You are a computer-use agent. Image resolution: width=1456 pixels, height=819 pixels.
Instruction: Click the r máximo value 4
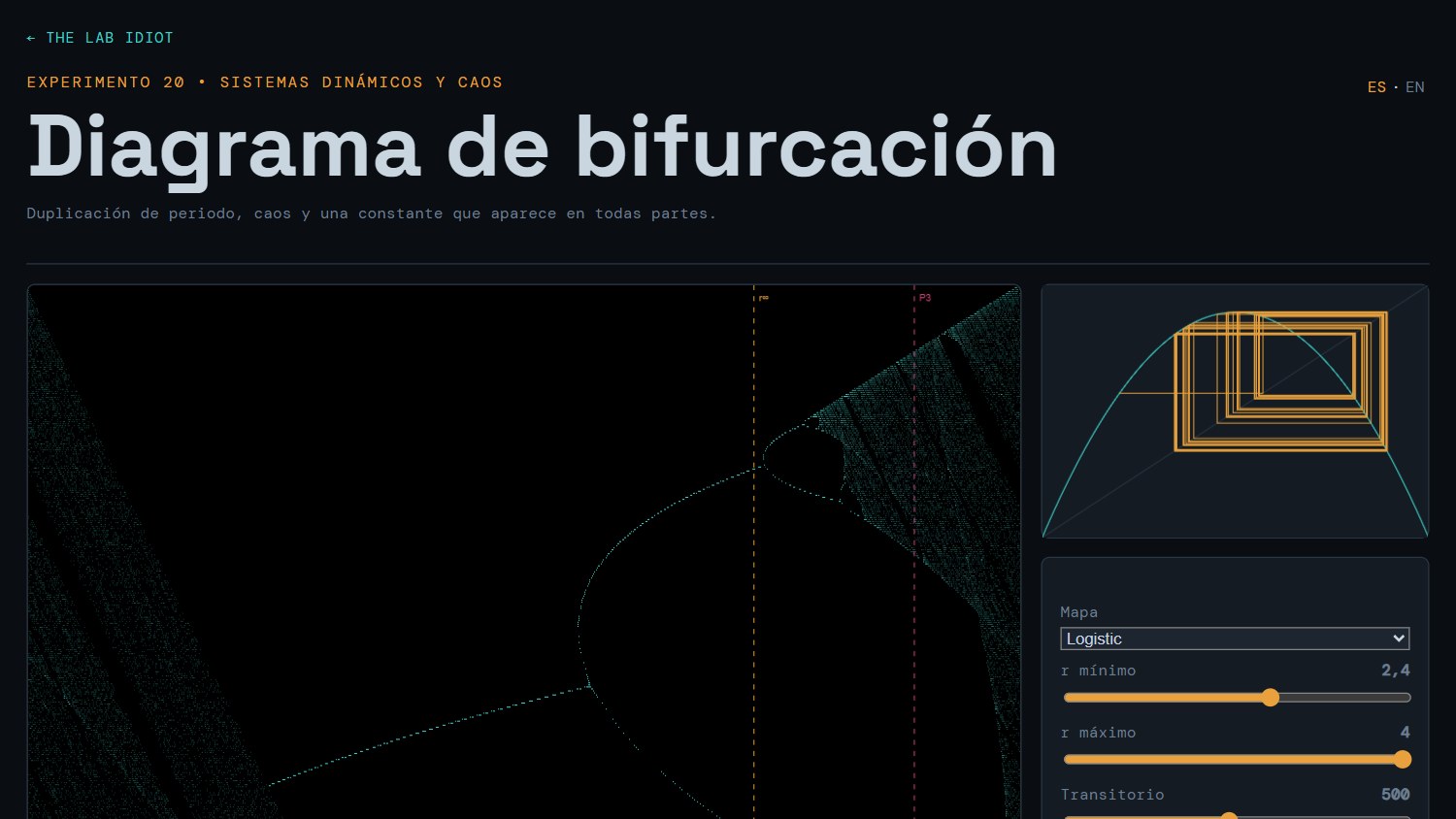1406,733
